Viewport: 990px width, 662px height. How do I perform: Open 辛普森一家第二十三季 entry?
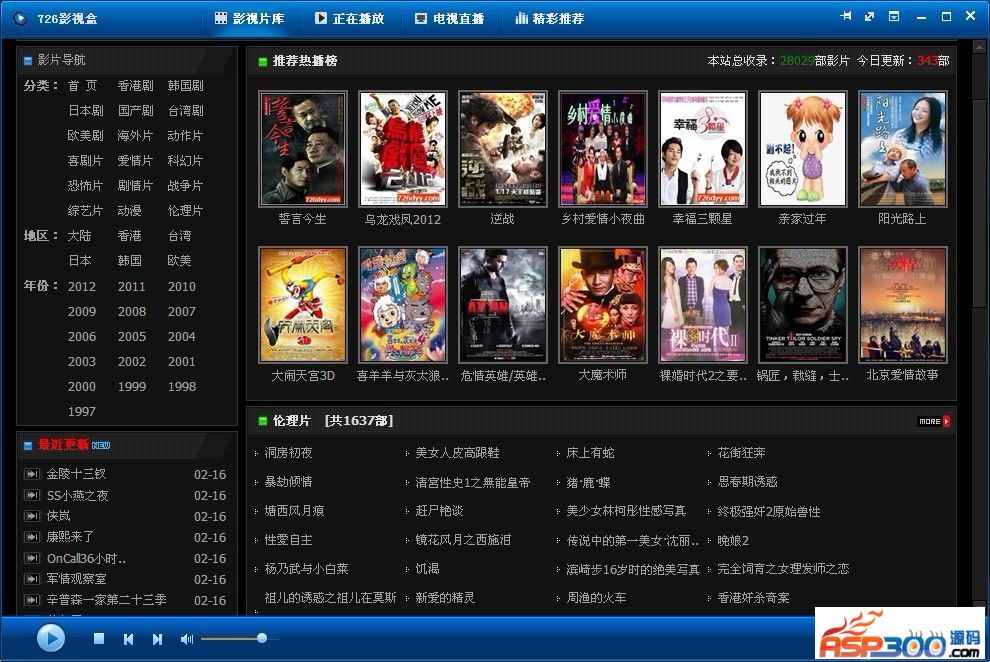tap(107, 600)
